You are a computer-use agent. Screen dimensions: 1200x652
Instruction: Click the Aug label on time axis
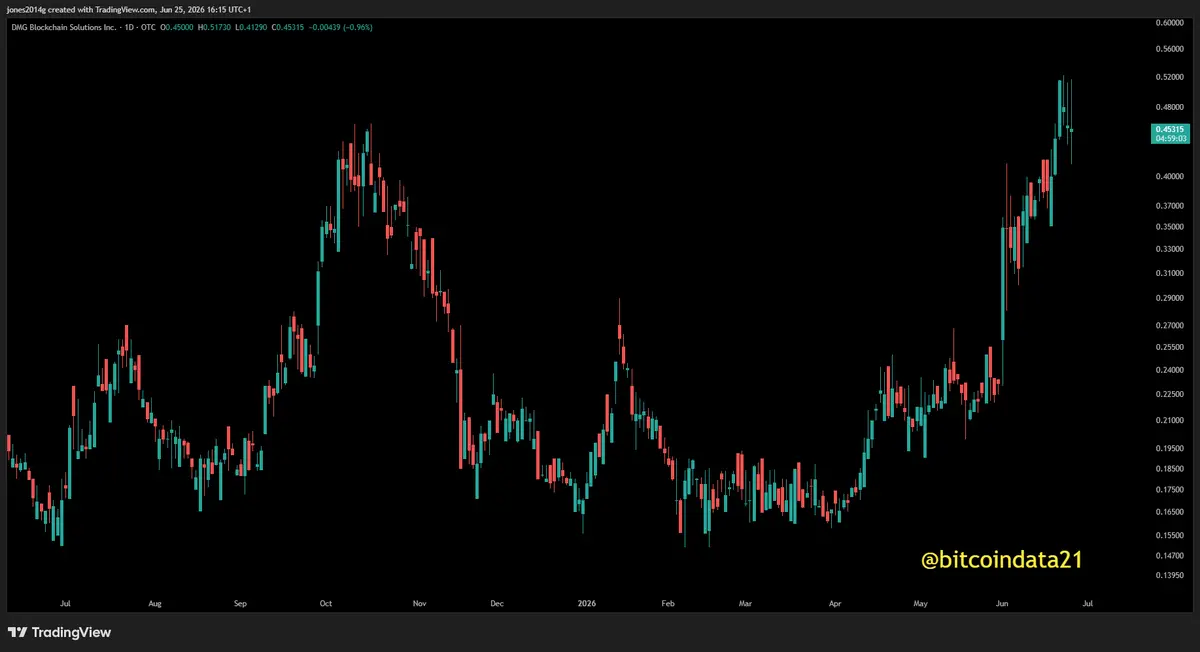coord(154,604)
